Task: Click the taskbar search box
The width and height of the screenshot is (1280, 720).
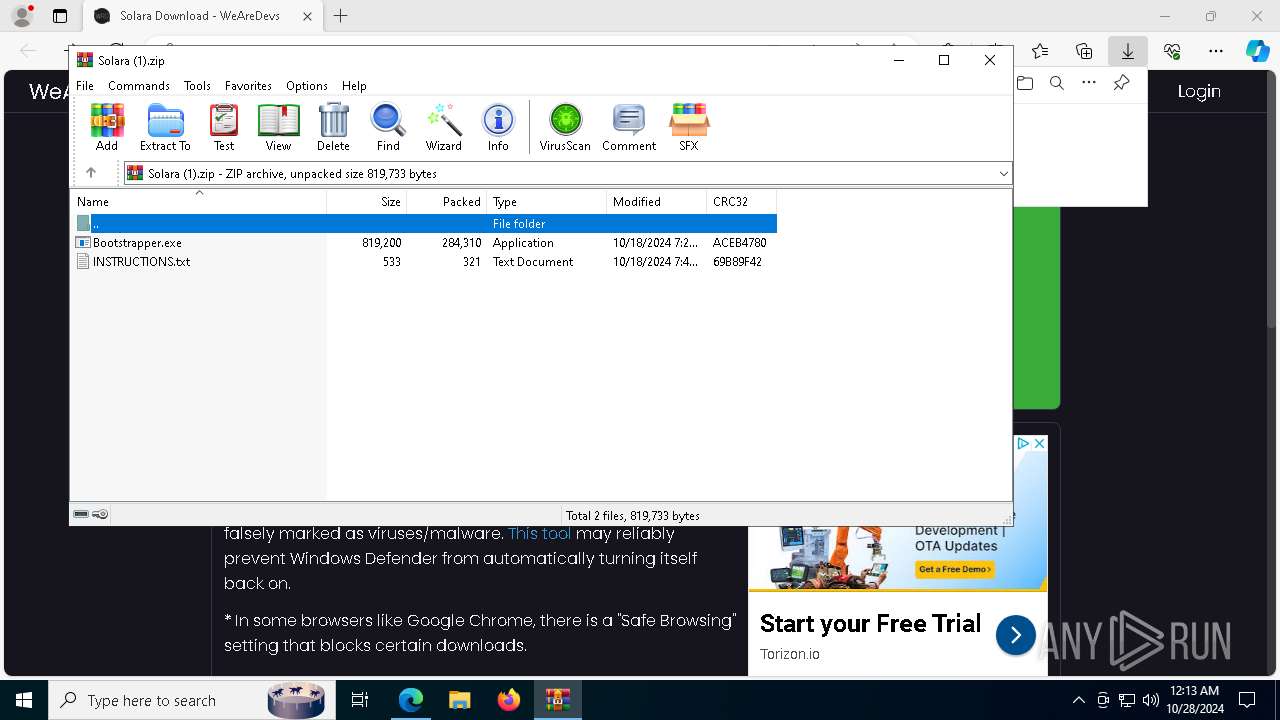Action: [190, 700]
